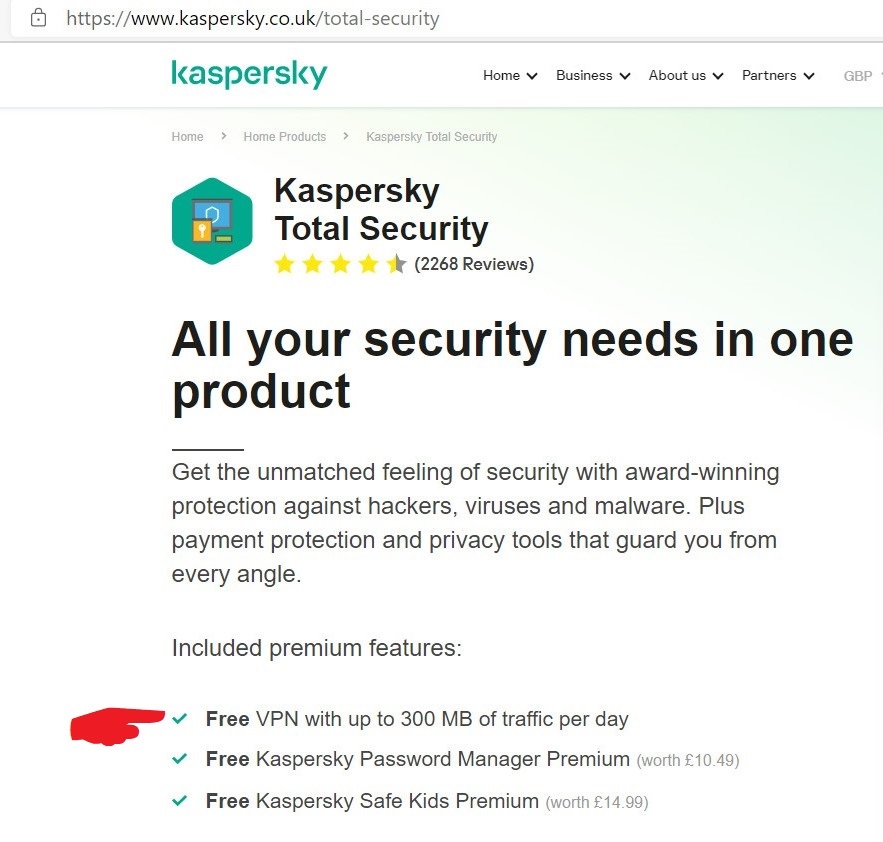Click checkmark beside Free VPN feature
Image resolution: width=883 pixels, height=842 pixels.
click(180, 719)
